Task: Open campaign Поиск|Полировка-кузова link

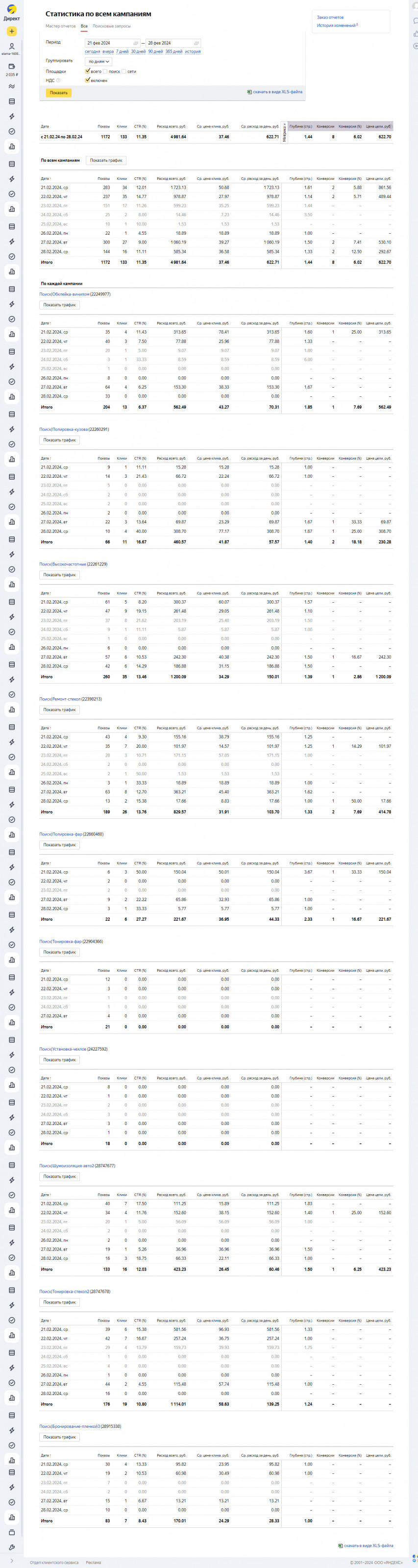Action: [x=64, y=429]
